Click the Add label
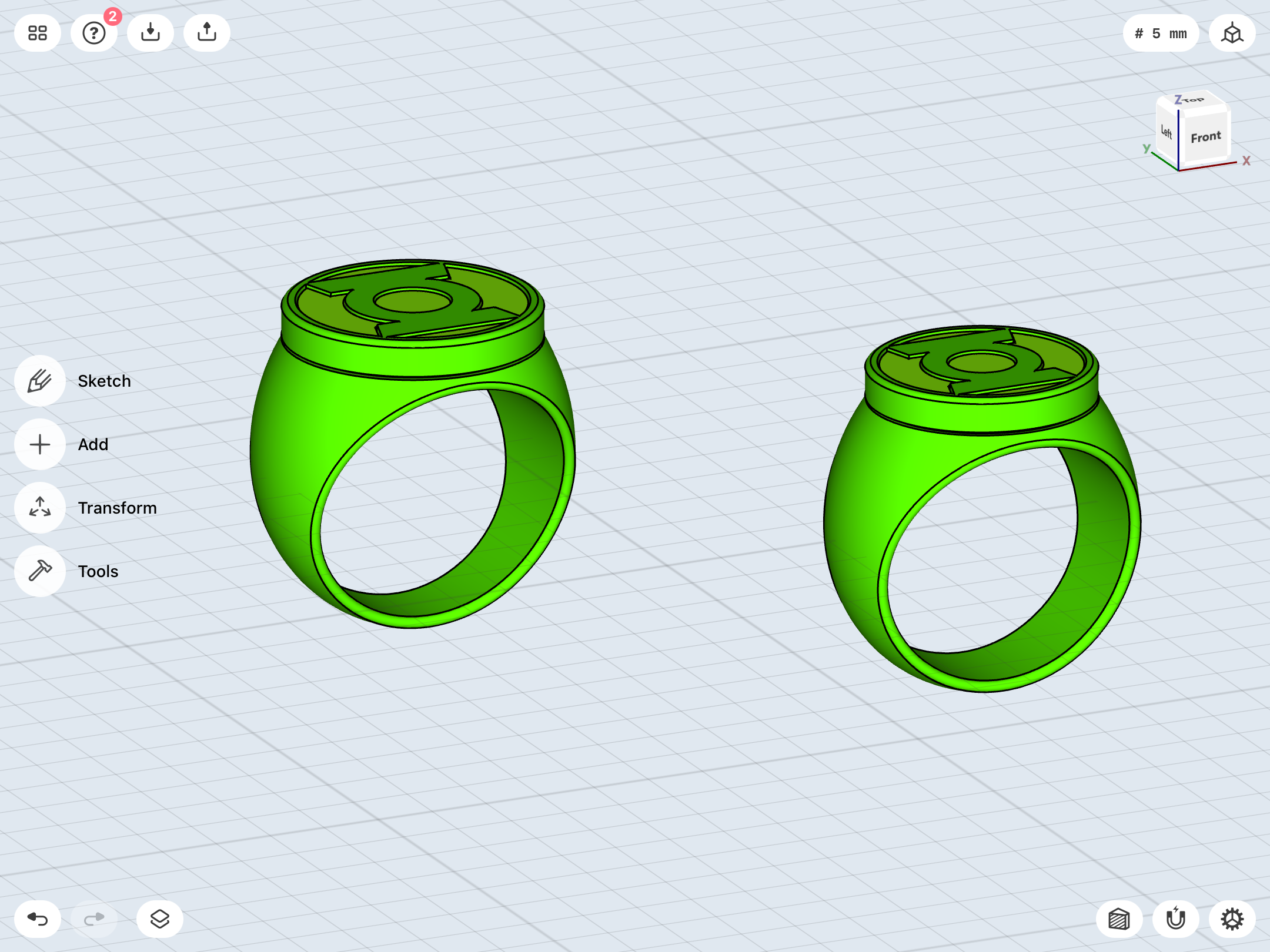 [x=93, y=444]
